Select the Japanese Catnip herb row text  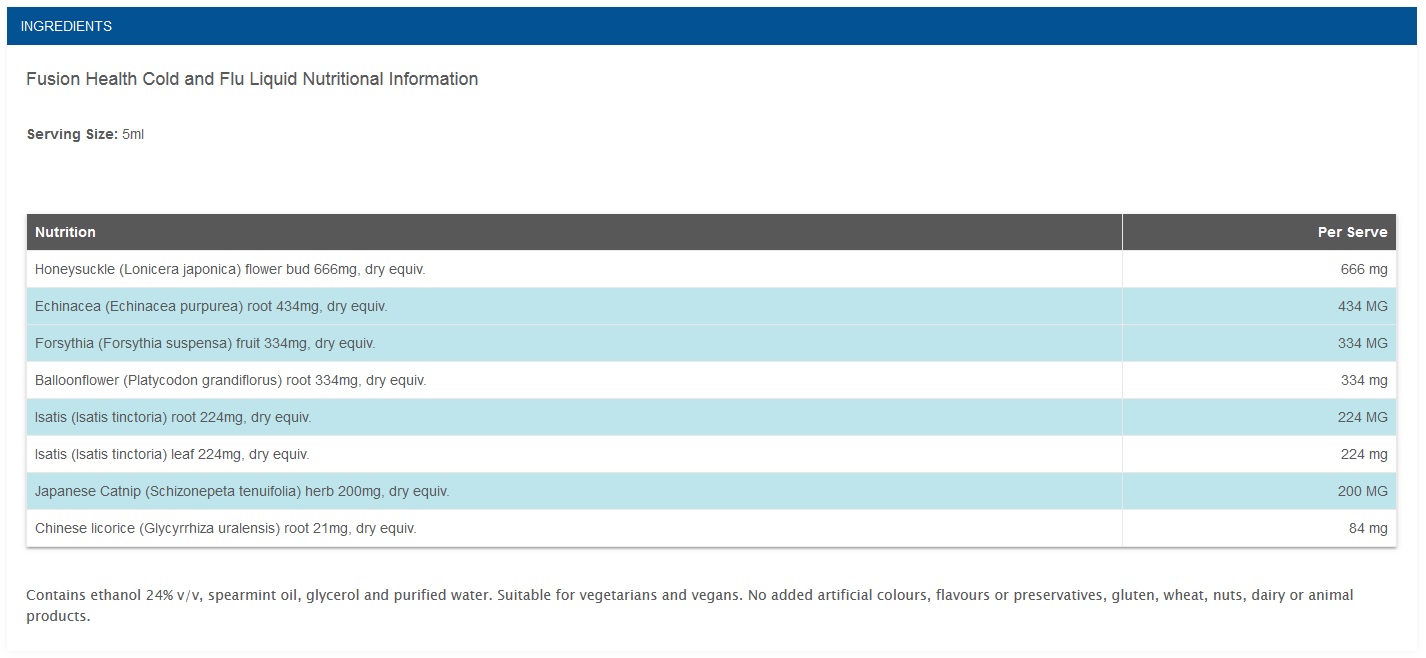tap(242, 491)
